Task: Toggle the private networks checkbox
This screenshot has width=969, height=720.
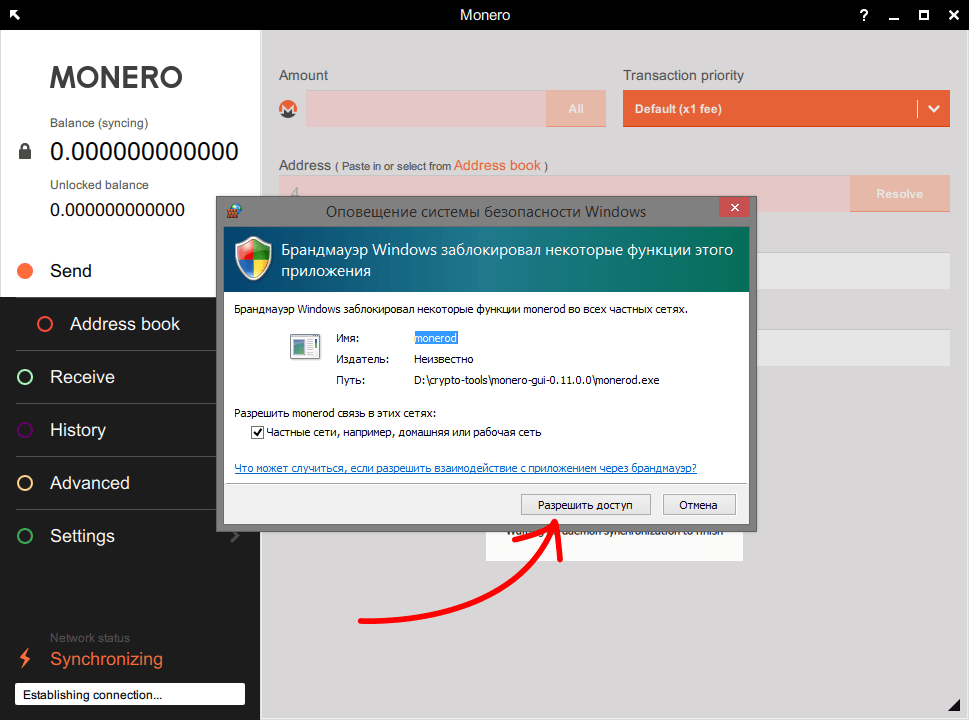Action: pyautogui.click(x=257, y=433)
